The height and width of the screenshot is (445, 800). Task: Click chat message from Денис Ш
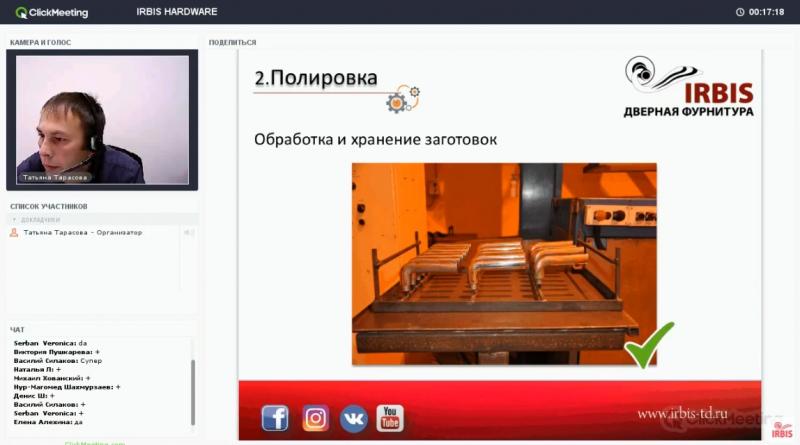[x=34, y=395]
